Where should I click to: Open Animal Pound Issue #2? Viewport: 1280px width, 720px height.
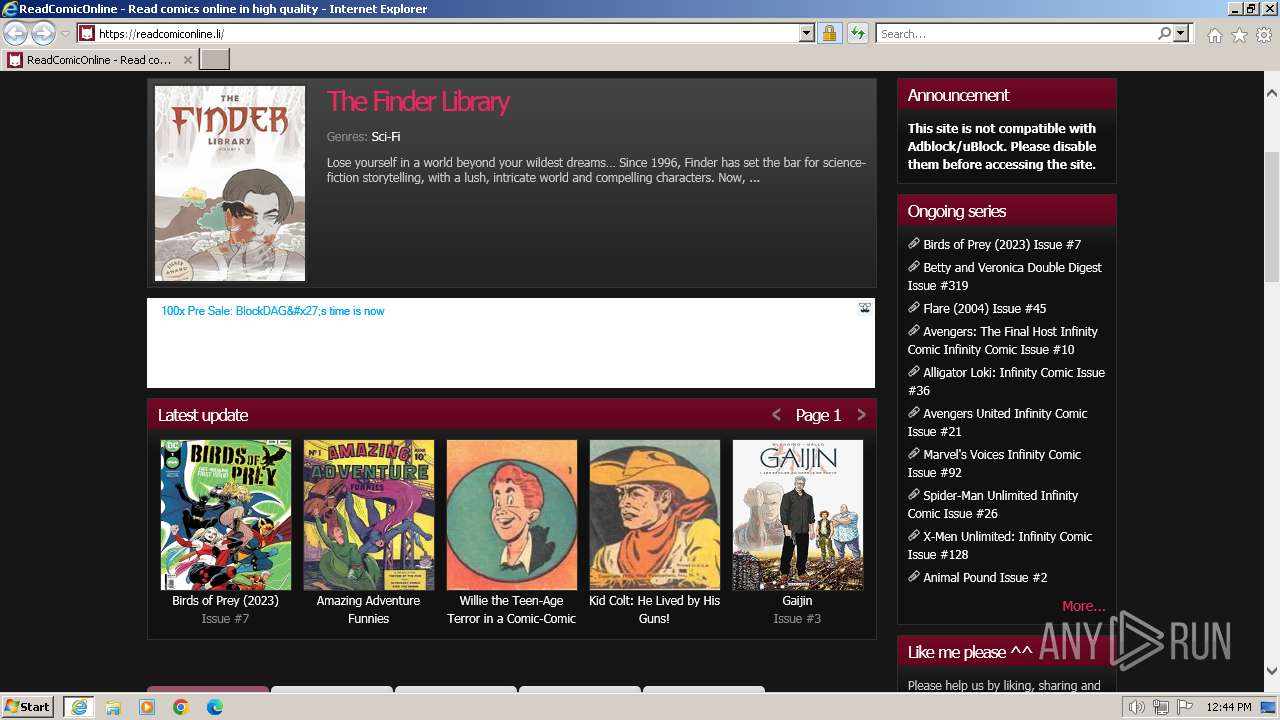pyautogui.click(x=985, y=578)
